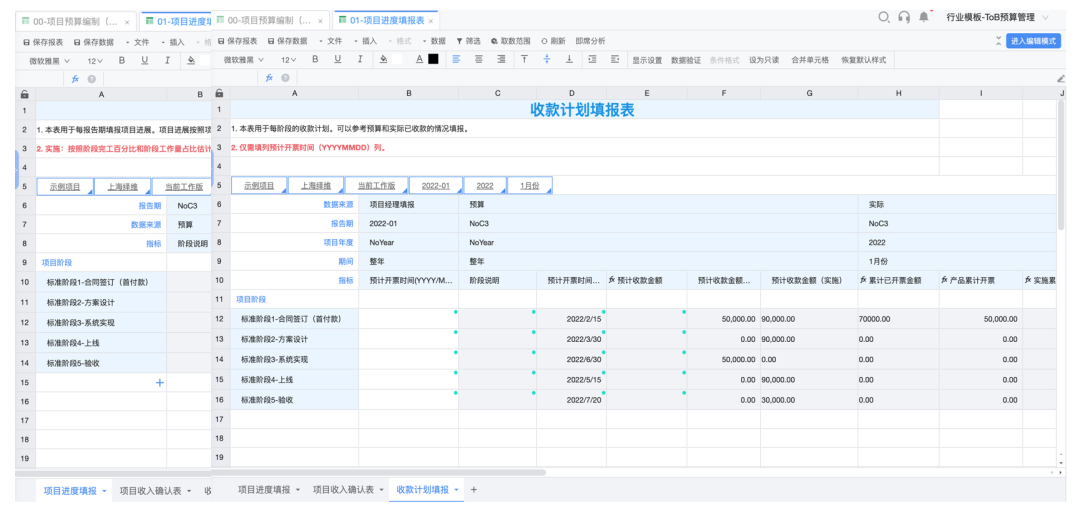Expand the 收款计划填报 sheet tab arrow
This screenshot has width=1080, height=513.
[456, 490]
